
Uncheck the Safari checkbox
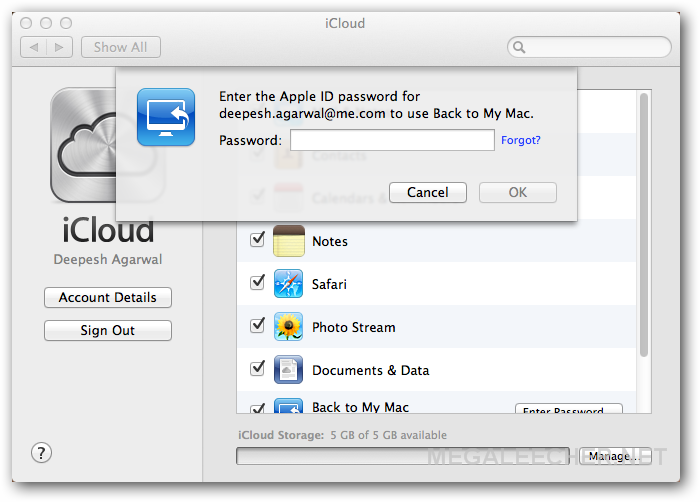[x=258, y=282]
